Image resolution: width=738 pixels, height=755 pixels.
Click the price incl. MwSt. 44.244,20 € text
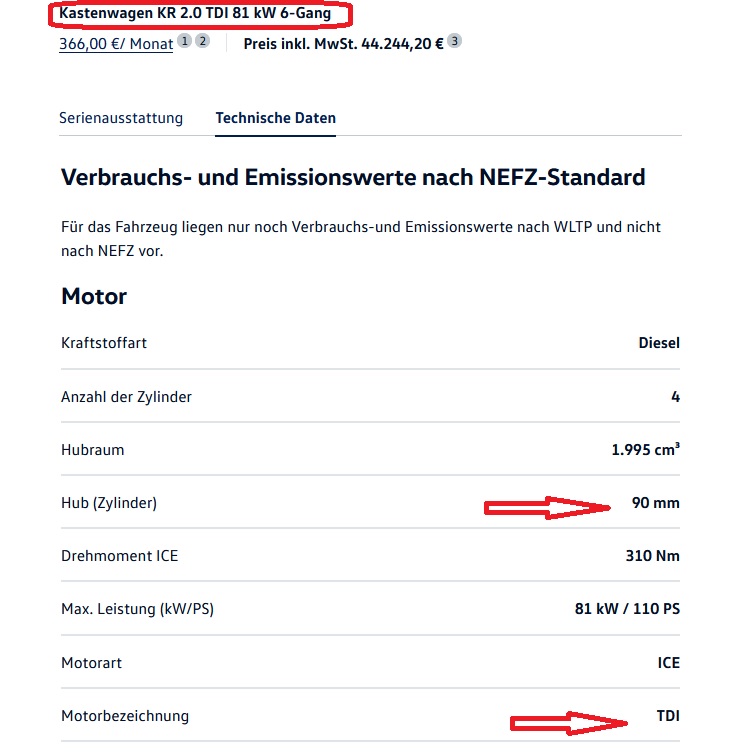pyautogui.click(x=343, y=44)
